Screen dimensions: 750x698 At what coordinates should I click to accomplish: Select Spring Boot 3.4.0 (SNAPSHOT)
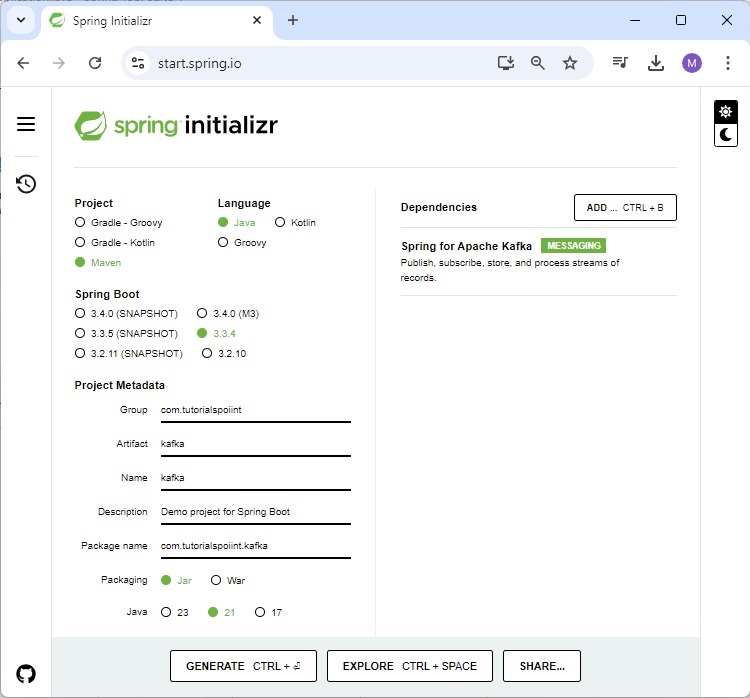pyautogui.click(x=126, y=313)
